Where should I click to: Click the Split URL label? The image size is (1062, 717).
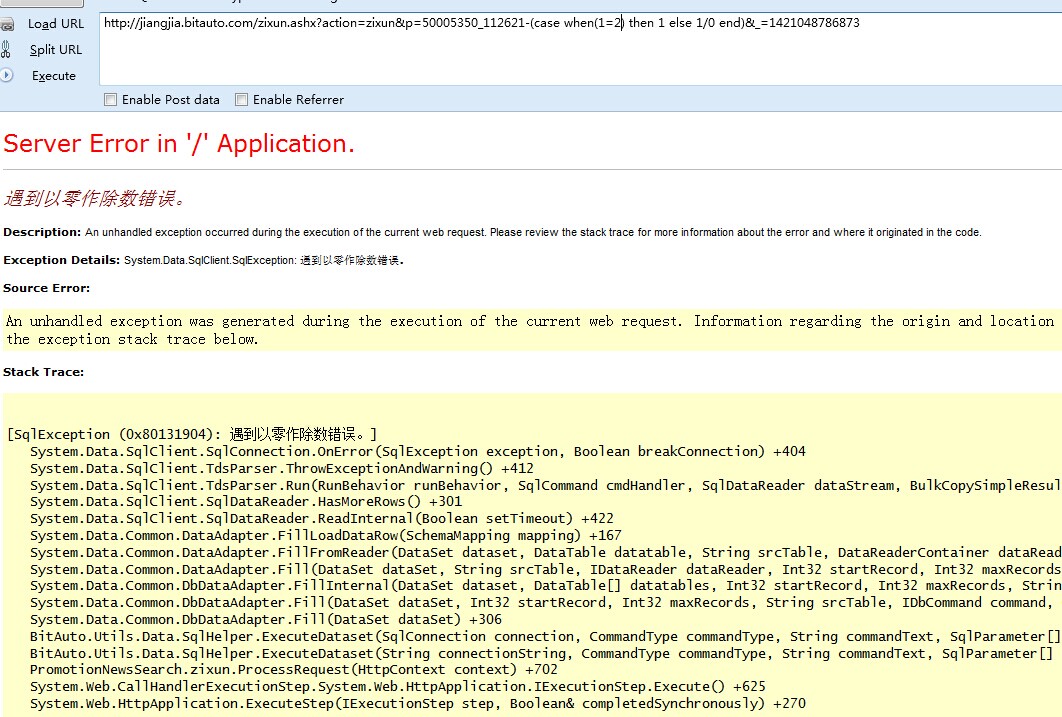tap(56, 49)
